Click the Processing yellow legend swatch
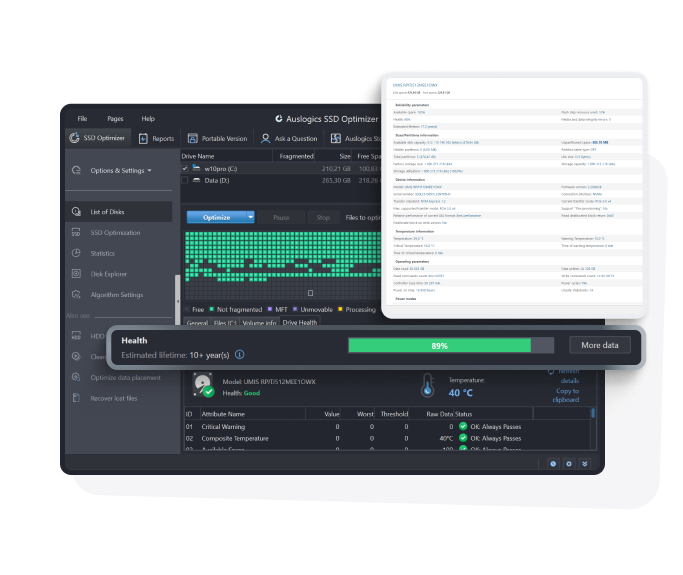This screenshot has width=683, height=575. [341, 309]
